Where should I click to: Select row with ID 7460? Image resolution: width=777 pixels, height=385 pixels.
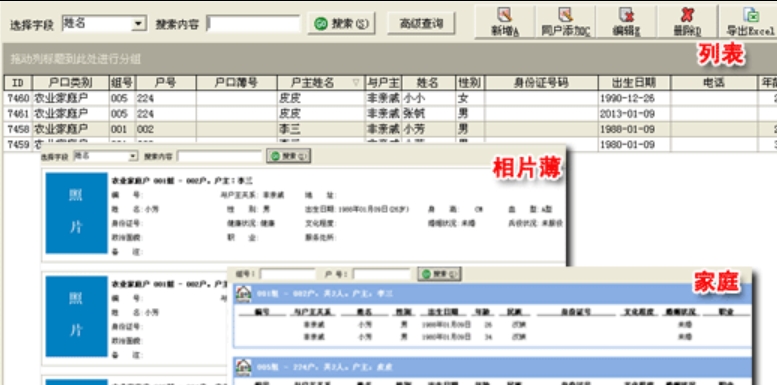coord(390,98)
